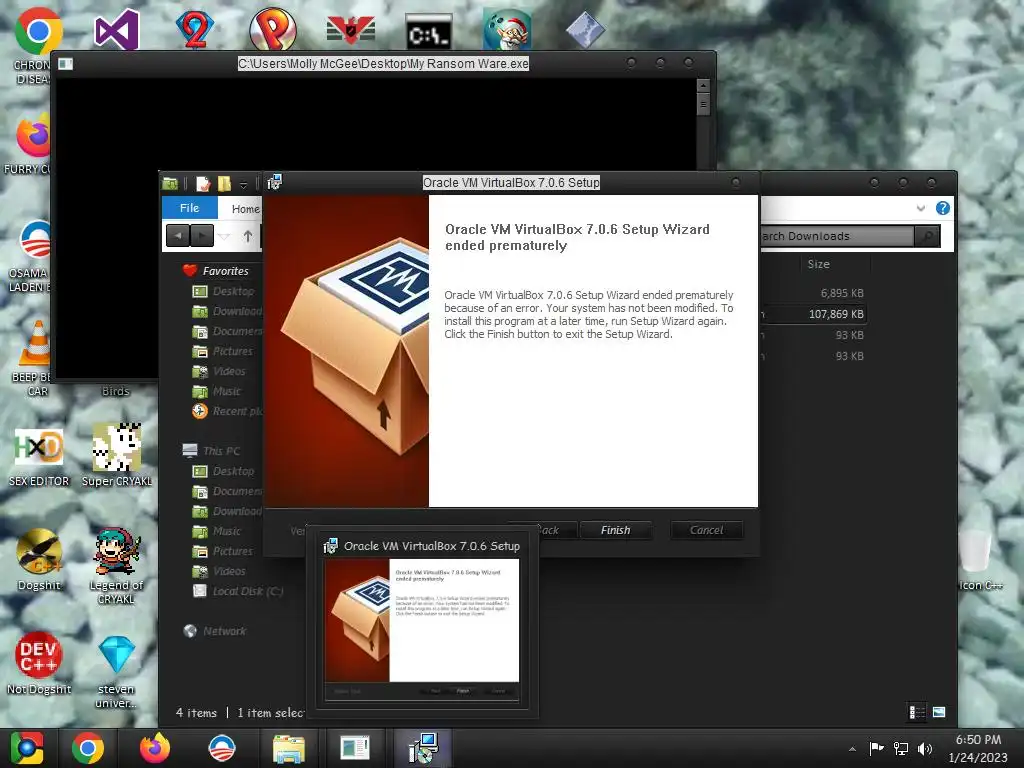Open the Home tab in File Explorer
1024x768 pixels.
(x=245, y=209)
